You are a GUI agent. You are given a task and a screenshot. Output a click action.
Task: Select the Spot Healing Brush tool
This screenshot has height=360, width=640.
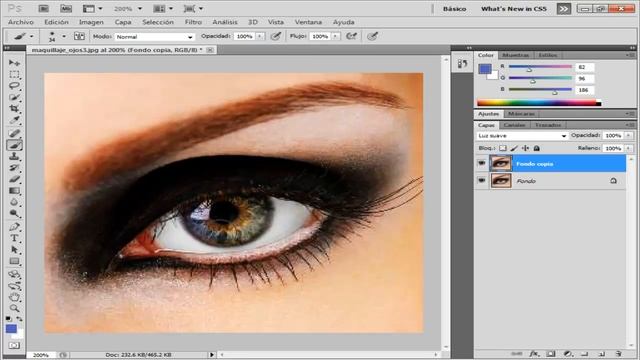click(14, 133)
